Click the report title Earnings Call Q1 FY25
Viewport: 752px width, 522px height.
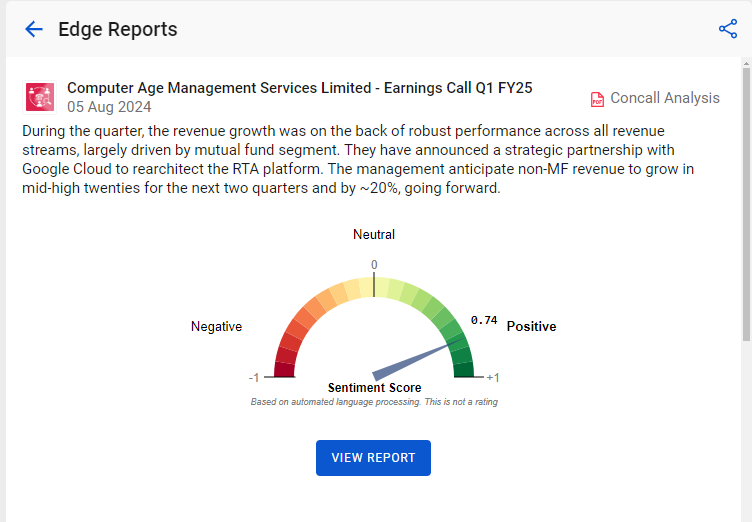tap(300, 88)
